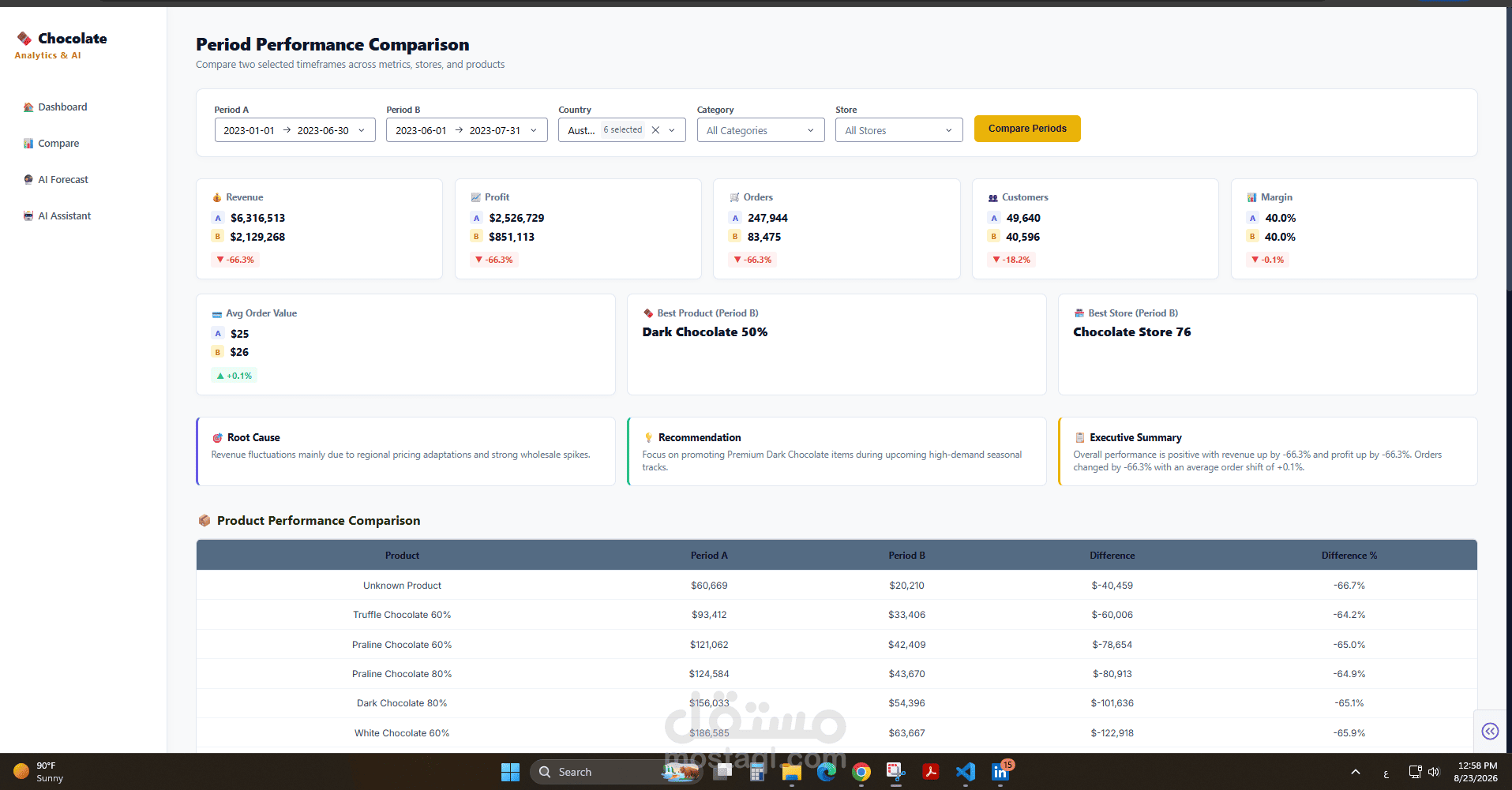
Task: Open the AI Assistant page
Action: tap(57, 216)
